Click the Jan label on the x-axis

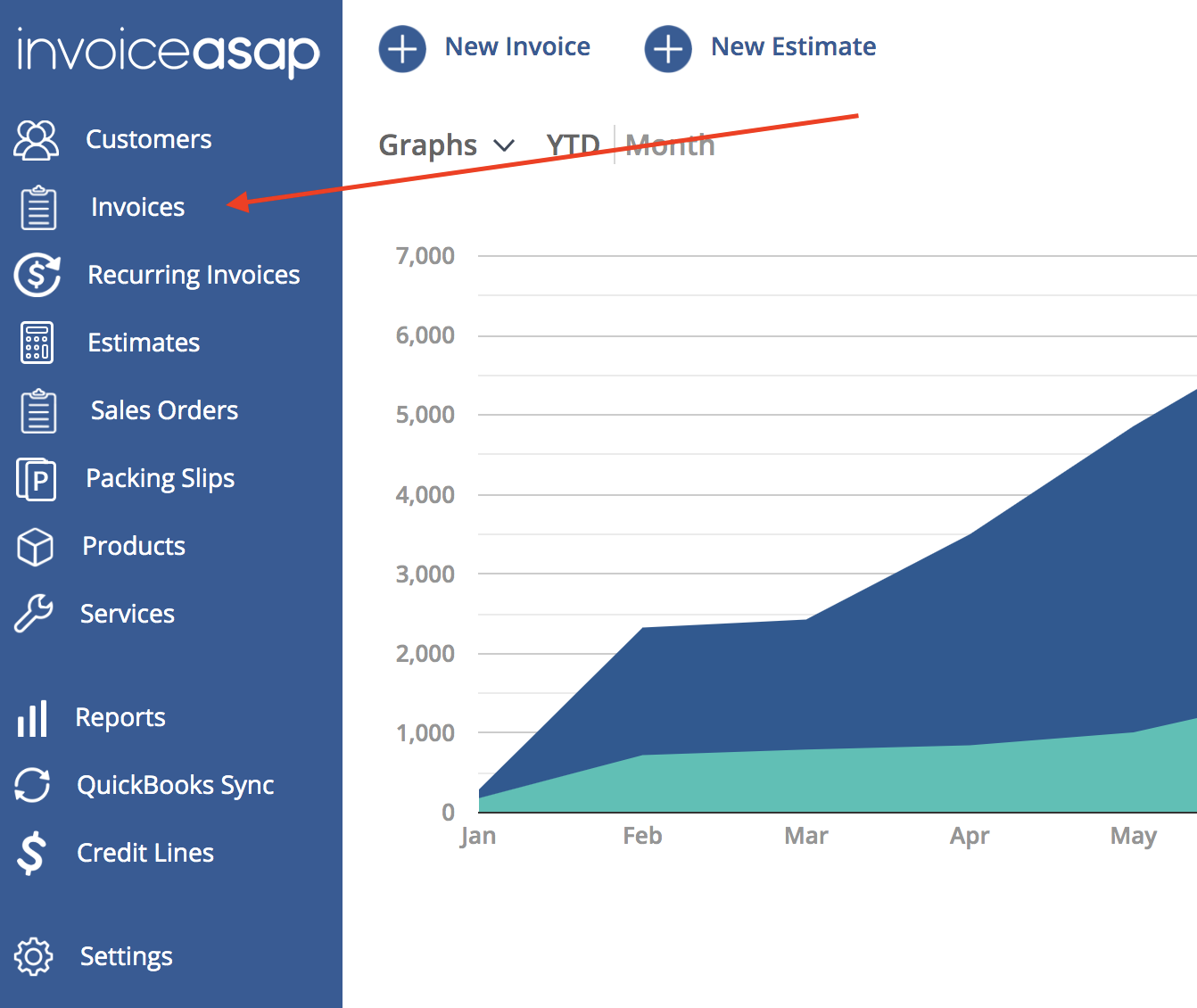478,837
